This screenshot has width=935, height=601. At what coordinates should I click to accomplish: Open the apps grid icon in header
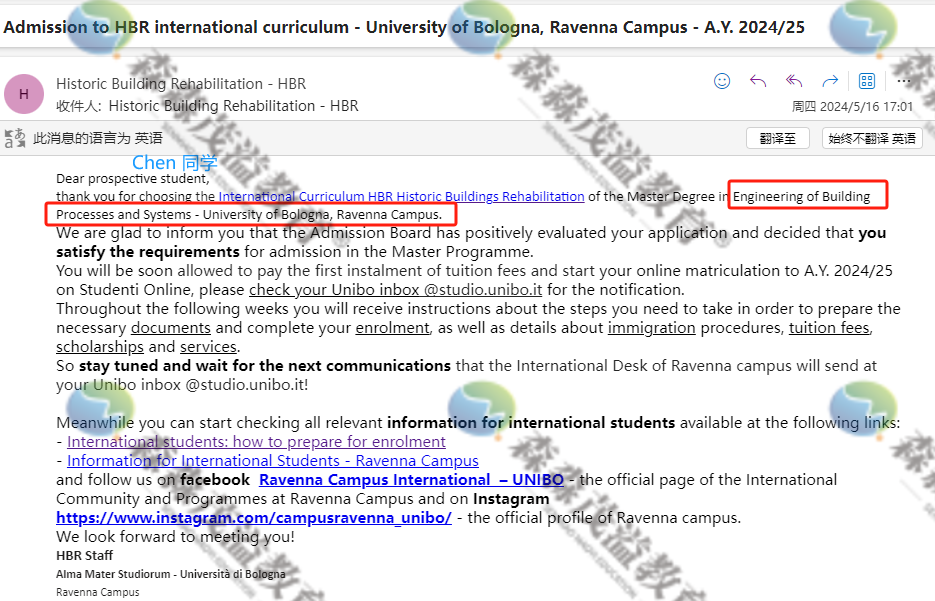[x=866, y=81]
